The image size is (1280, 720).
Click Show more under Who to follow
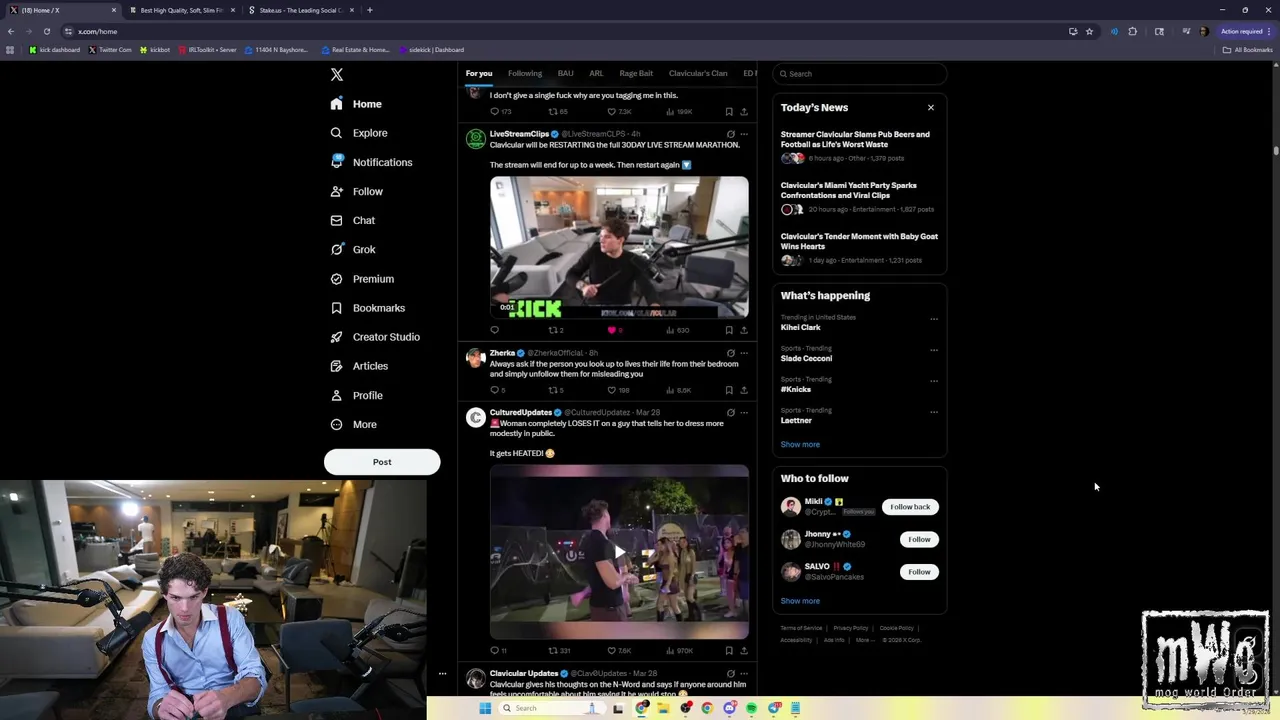pos(800,601)
